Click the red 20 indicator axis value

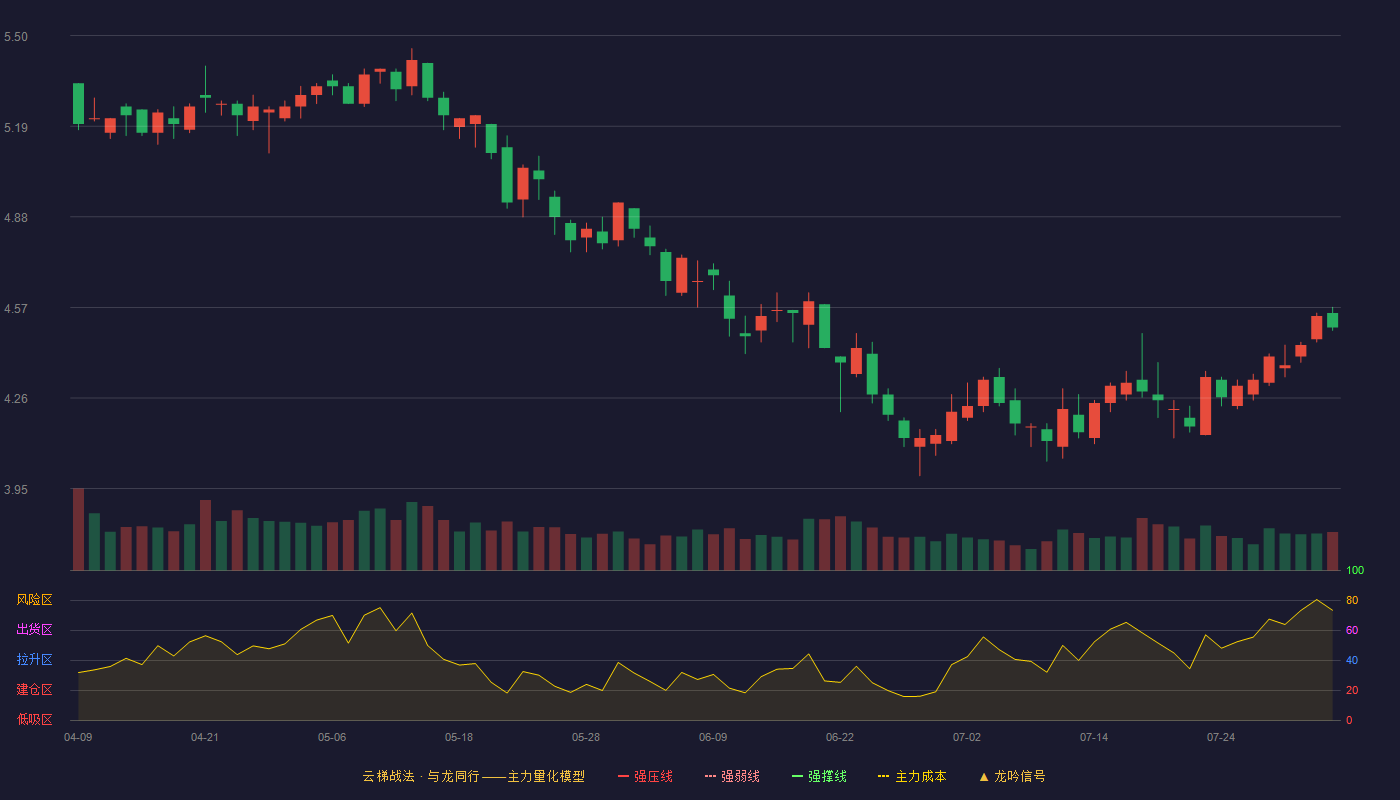click(1352, 690)
